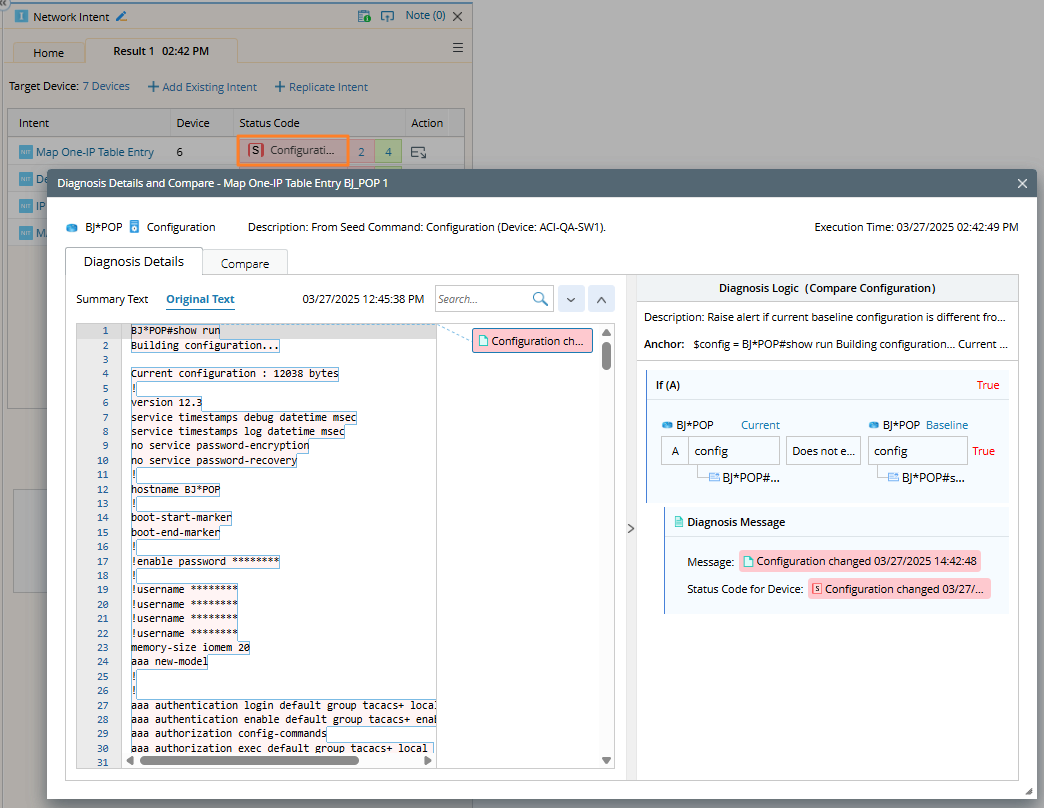Jump to previous match with up chevron
The height and width of the screenshot is (808, 1044).
[x=601, y=299]
